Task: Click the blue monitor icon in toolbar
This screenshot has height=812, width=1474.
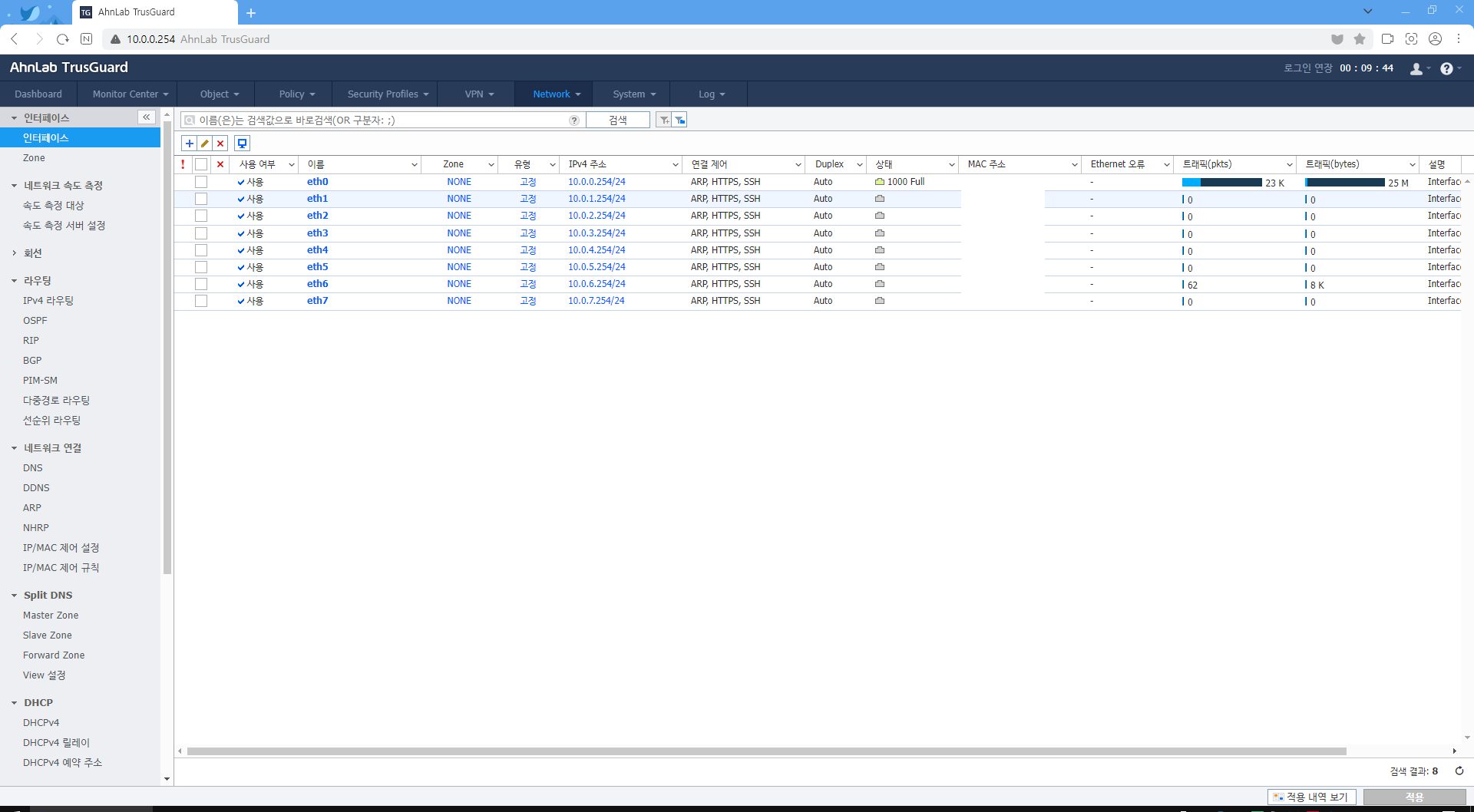Action: tap(242, 144)
